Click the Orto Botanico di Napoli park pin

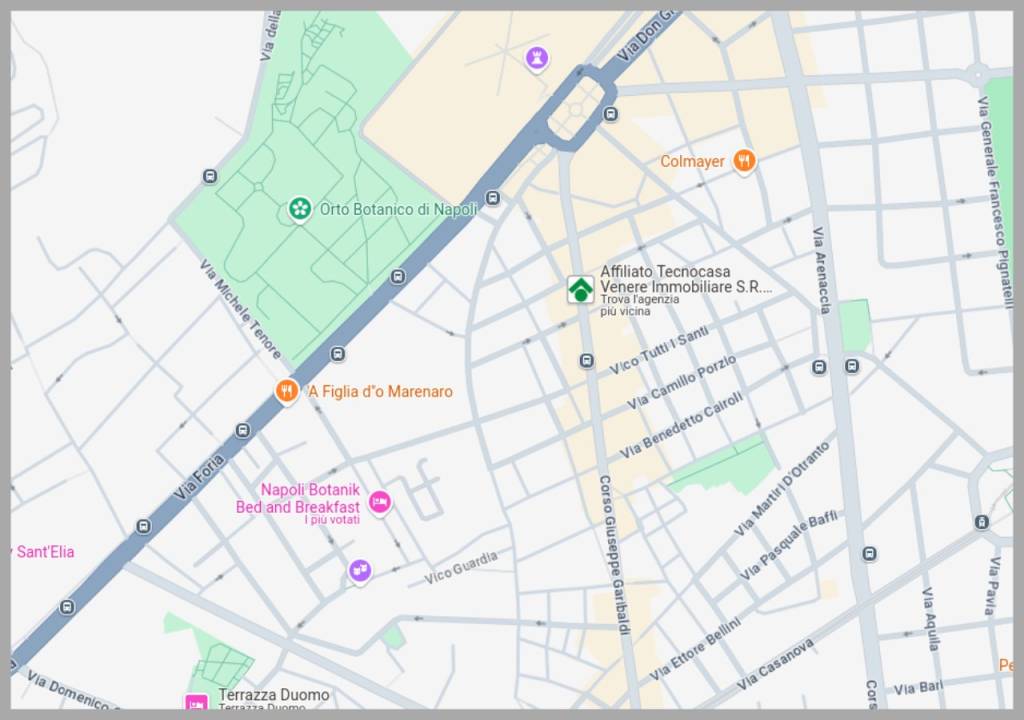[300, 209]
